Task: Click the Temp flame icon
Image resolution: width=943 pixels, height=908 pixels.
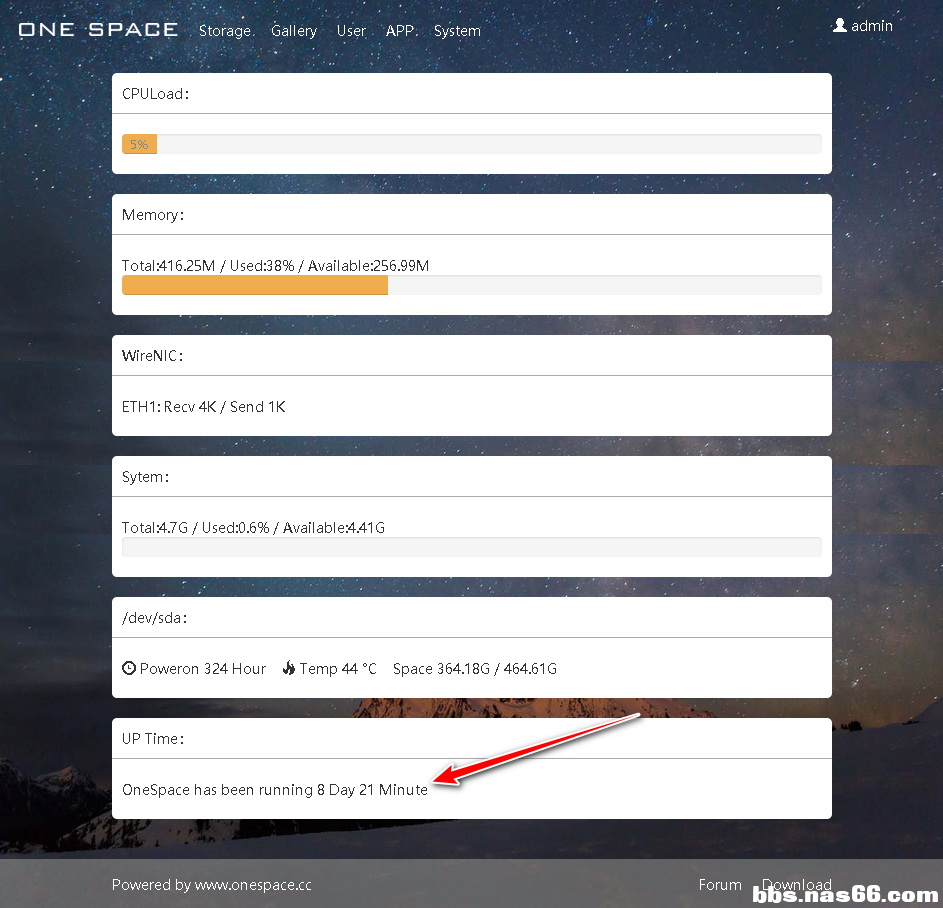Action: click(289, 668)
